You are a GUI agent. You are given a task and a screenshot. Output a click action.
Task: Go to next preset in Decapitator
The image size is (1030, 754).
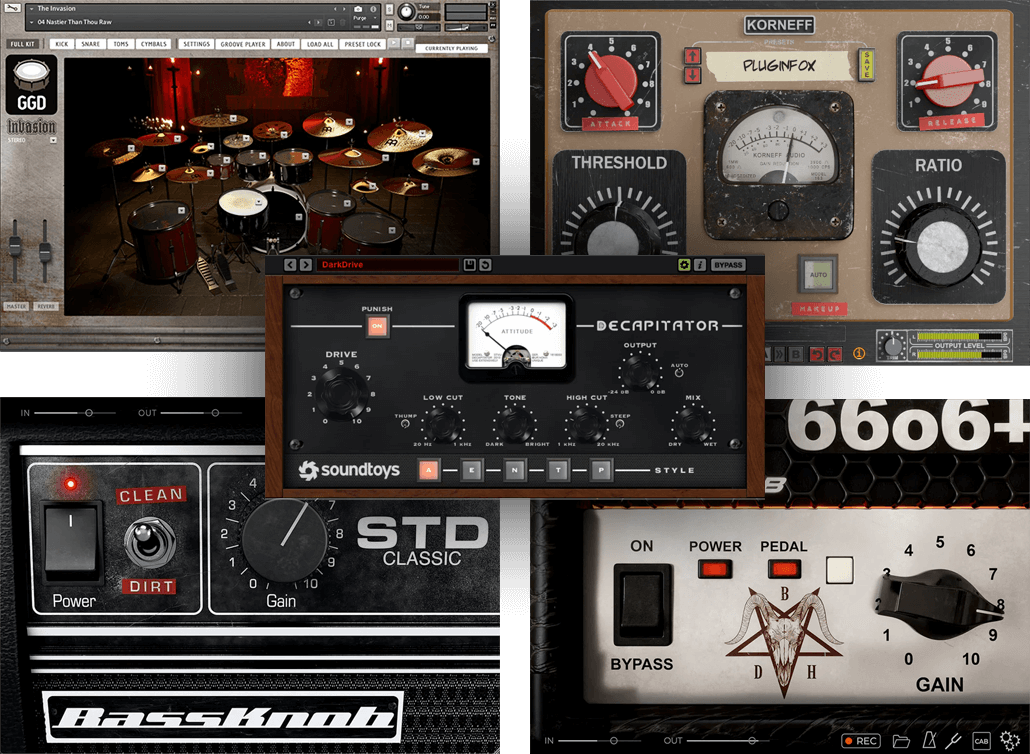point(305,265)
